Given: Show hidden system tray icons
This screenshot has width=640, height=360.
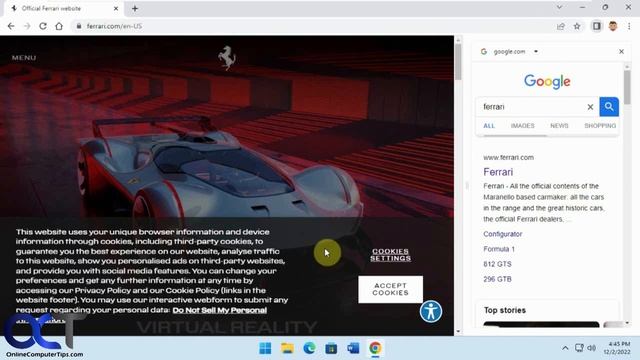Looking at the screenshot, I should [565, 348].
